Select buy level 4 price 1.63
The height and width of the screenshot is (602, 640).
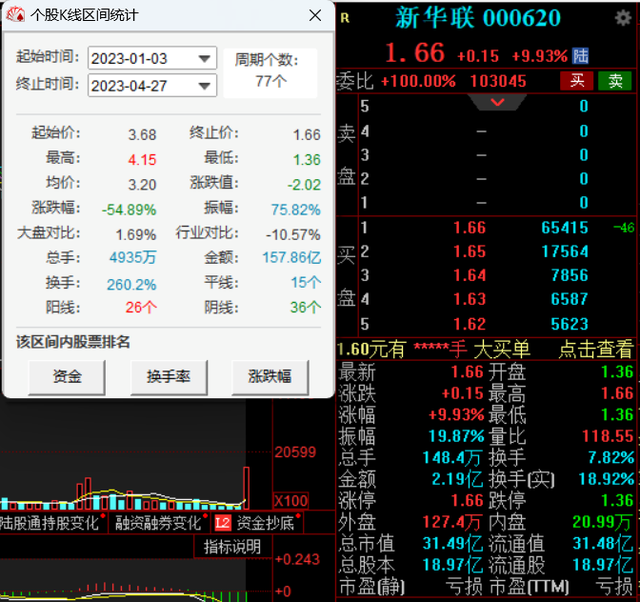(470, 300)
